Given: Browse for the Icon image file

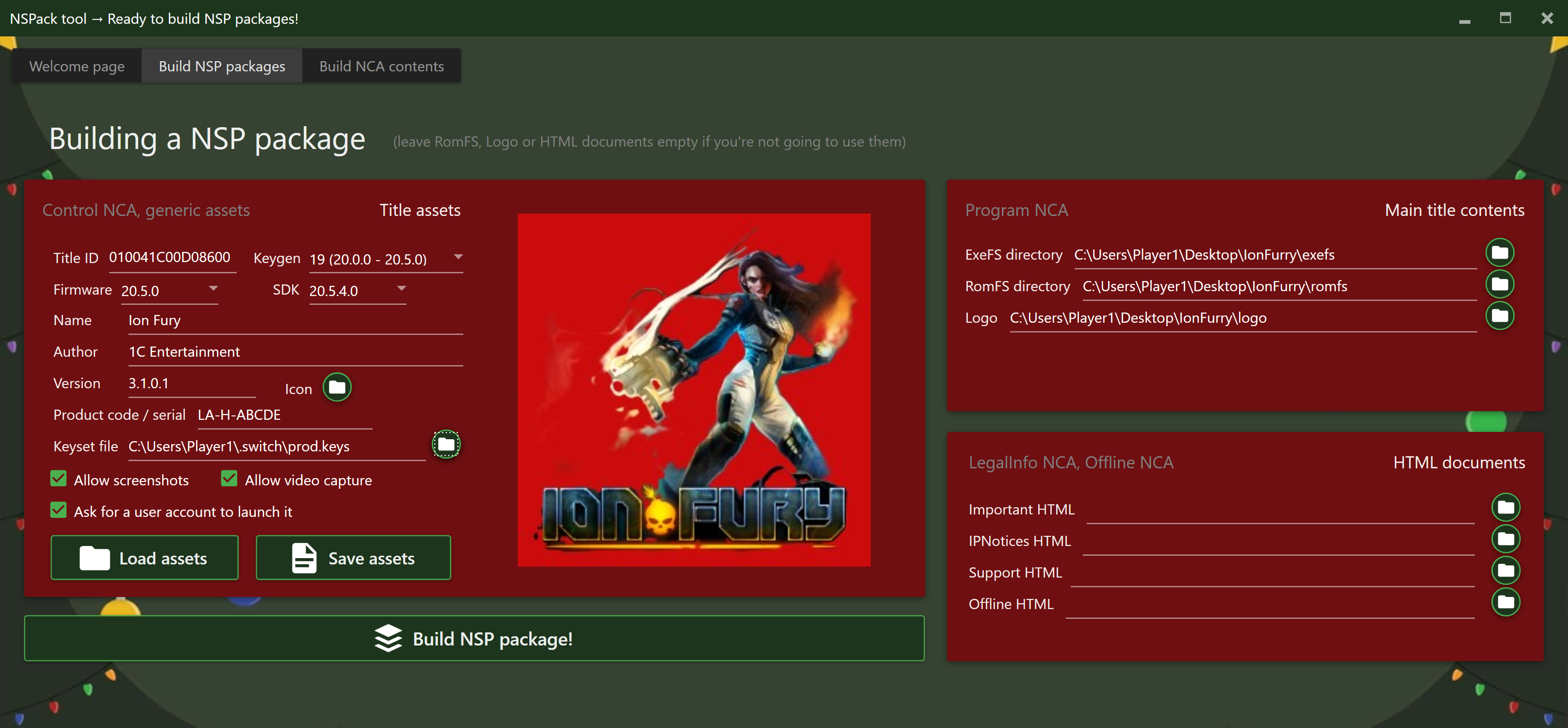Looking at the screenshot, I should [337, 387].
